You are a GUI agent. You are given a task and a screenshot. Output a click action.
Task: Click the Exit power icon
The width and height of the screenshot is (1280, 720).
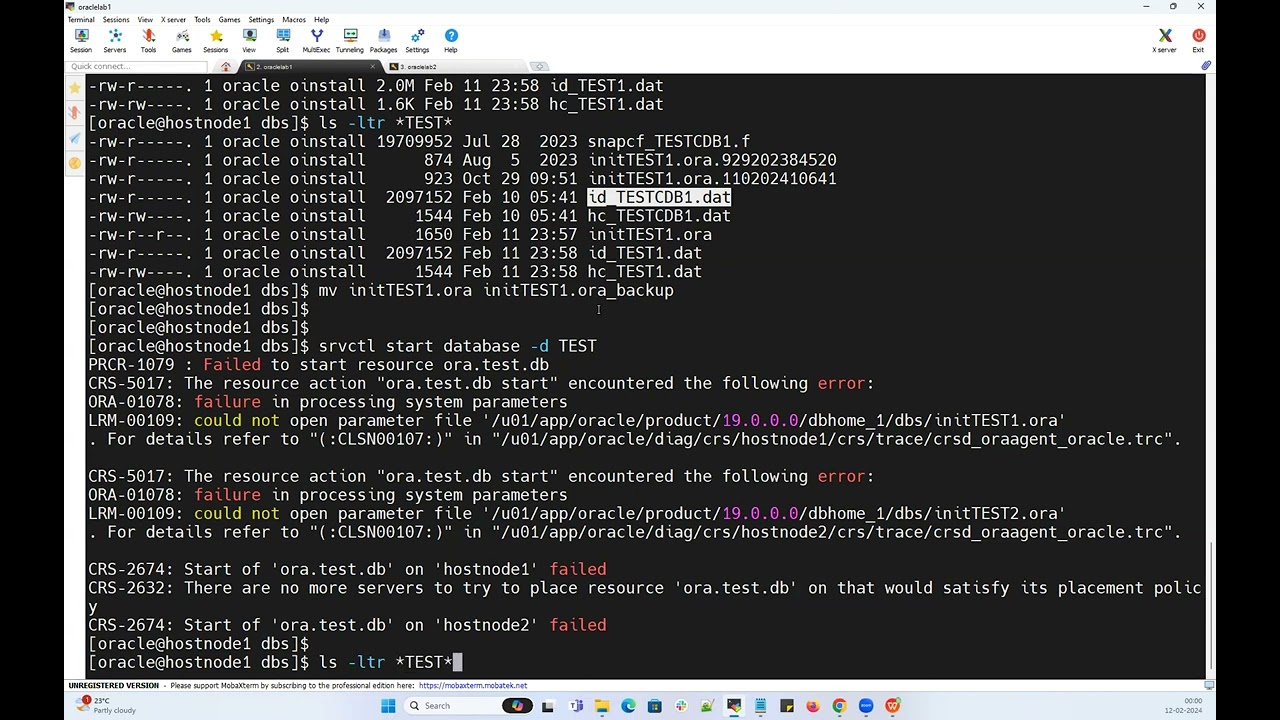1198,40
